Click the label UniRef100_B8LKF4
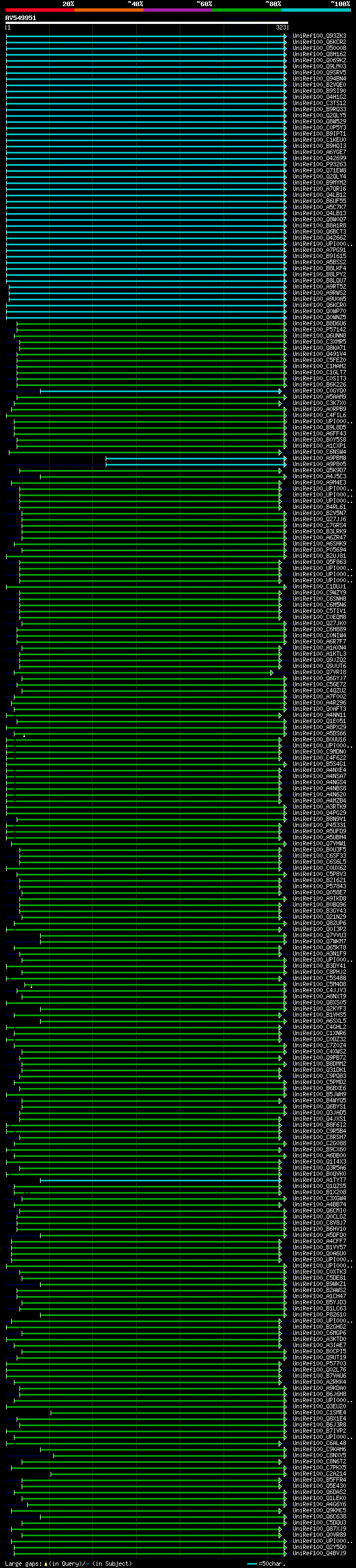This screenshot has height=1568, width=356. 319,269
